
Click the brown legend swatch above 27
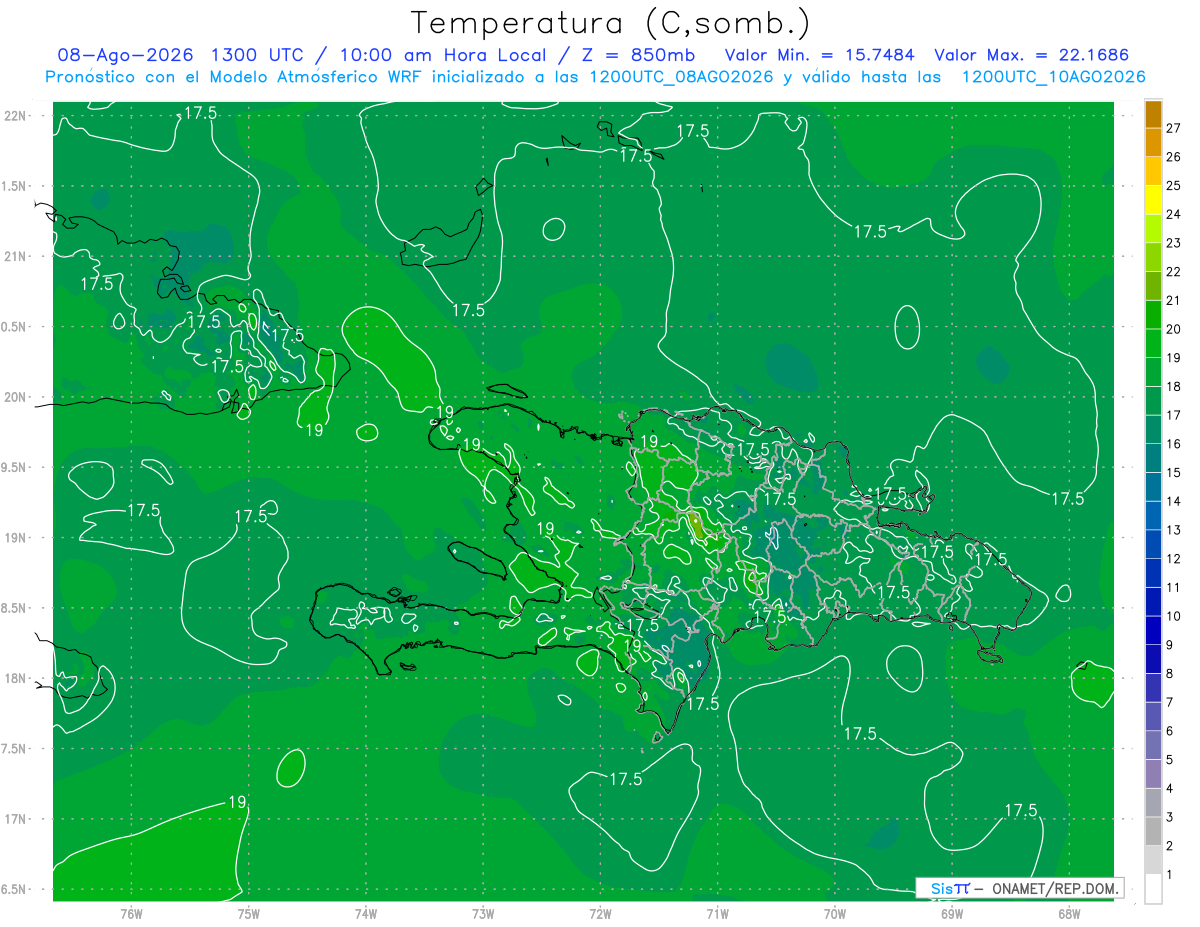[1153, 114]
